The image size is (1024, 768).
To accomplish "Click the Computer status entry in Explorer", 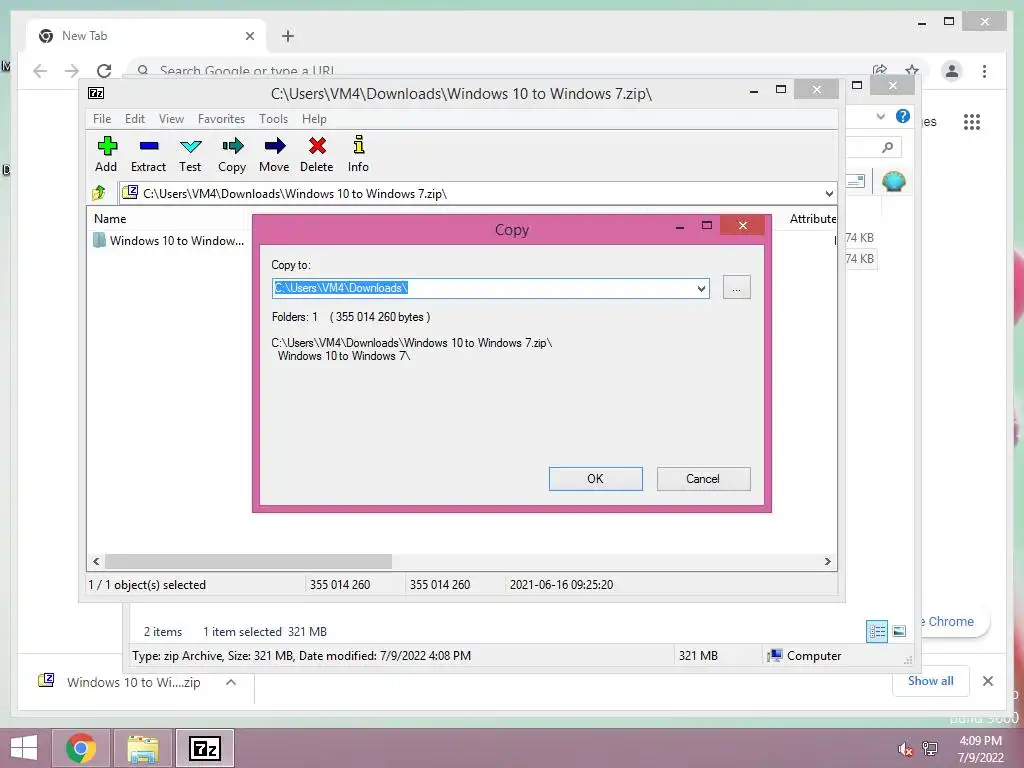I will coord(805,656).
